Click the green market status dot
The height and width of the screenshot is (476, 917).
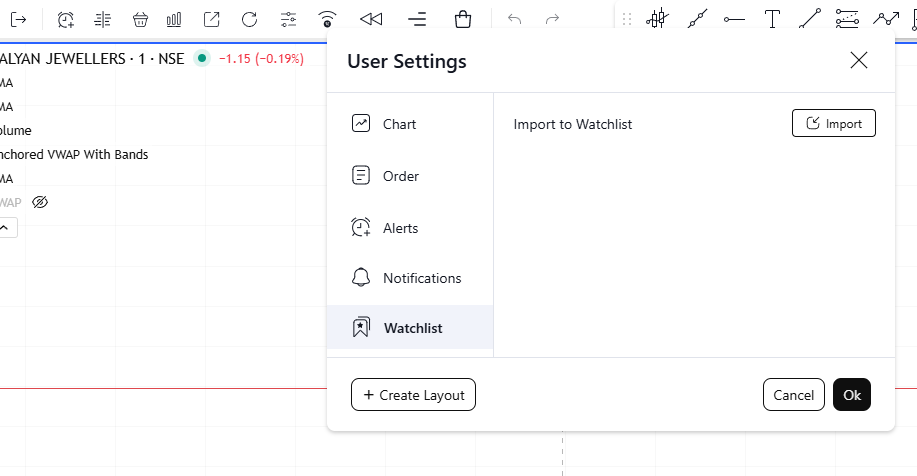pyautogui.click(x=202, y=58)
